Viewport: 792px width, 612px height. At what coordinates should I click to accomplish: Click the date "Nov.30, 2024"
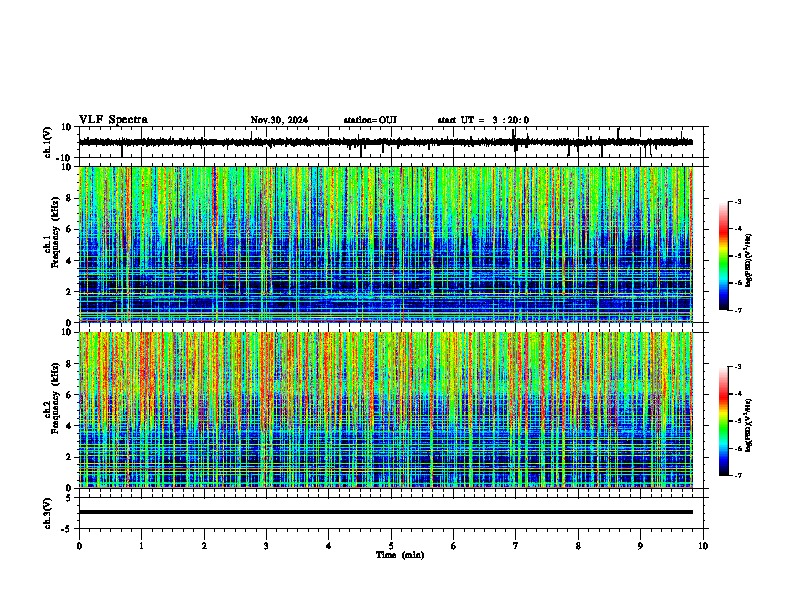[279, 120]
